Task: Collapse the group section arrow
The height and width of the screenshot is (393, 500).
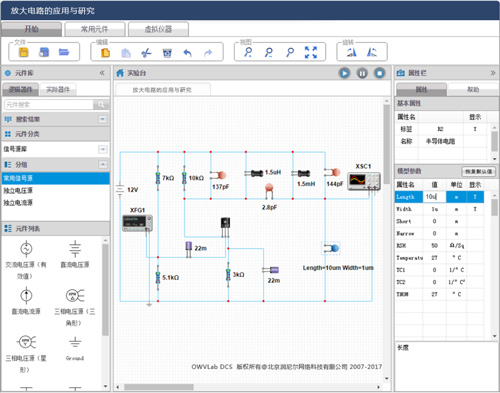Action: point(103,164)
